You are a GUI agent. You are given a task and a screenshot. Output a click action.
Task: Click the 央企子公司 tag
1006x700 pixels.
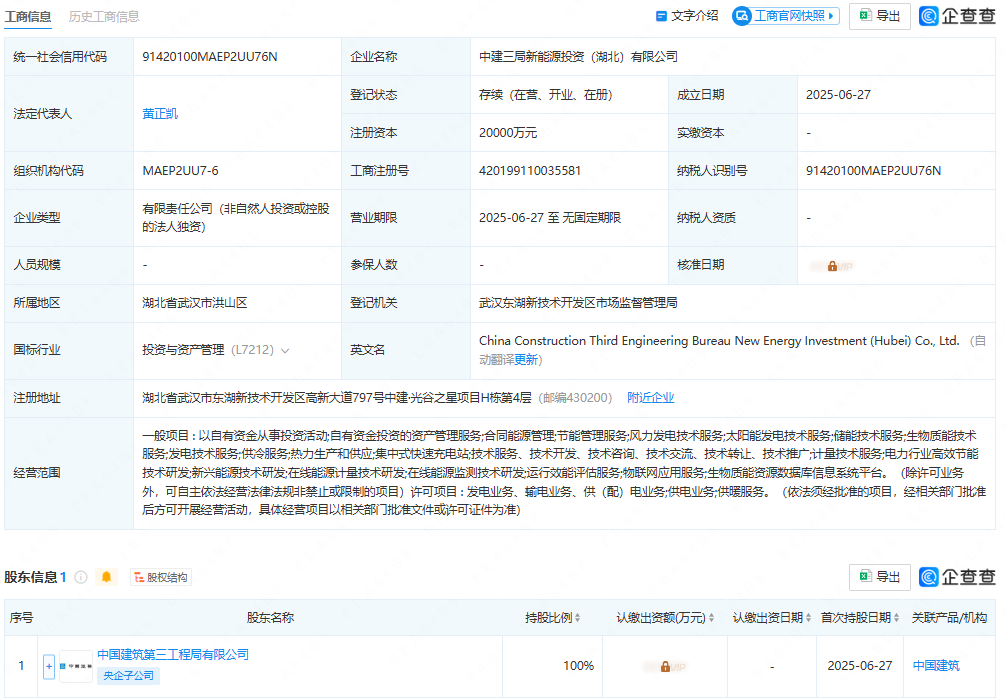click(x=128, y=676)
